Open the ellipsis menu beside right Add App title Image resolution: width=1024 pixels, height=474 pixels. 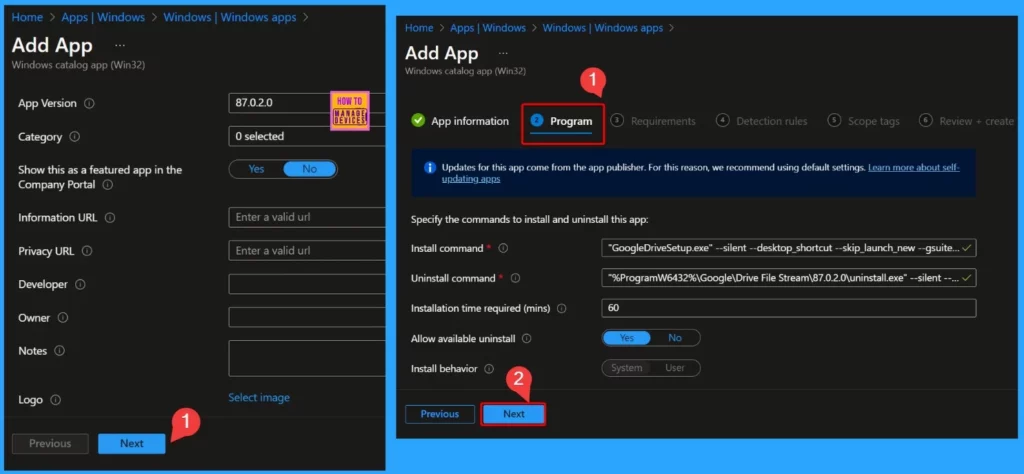[503, 53]
